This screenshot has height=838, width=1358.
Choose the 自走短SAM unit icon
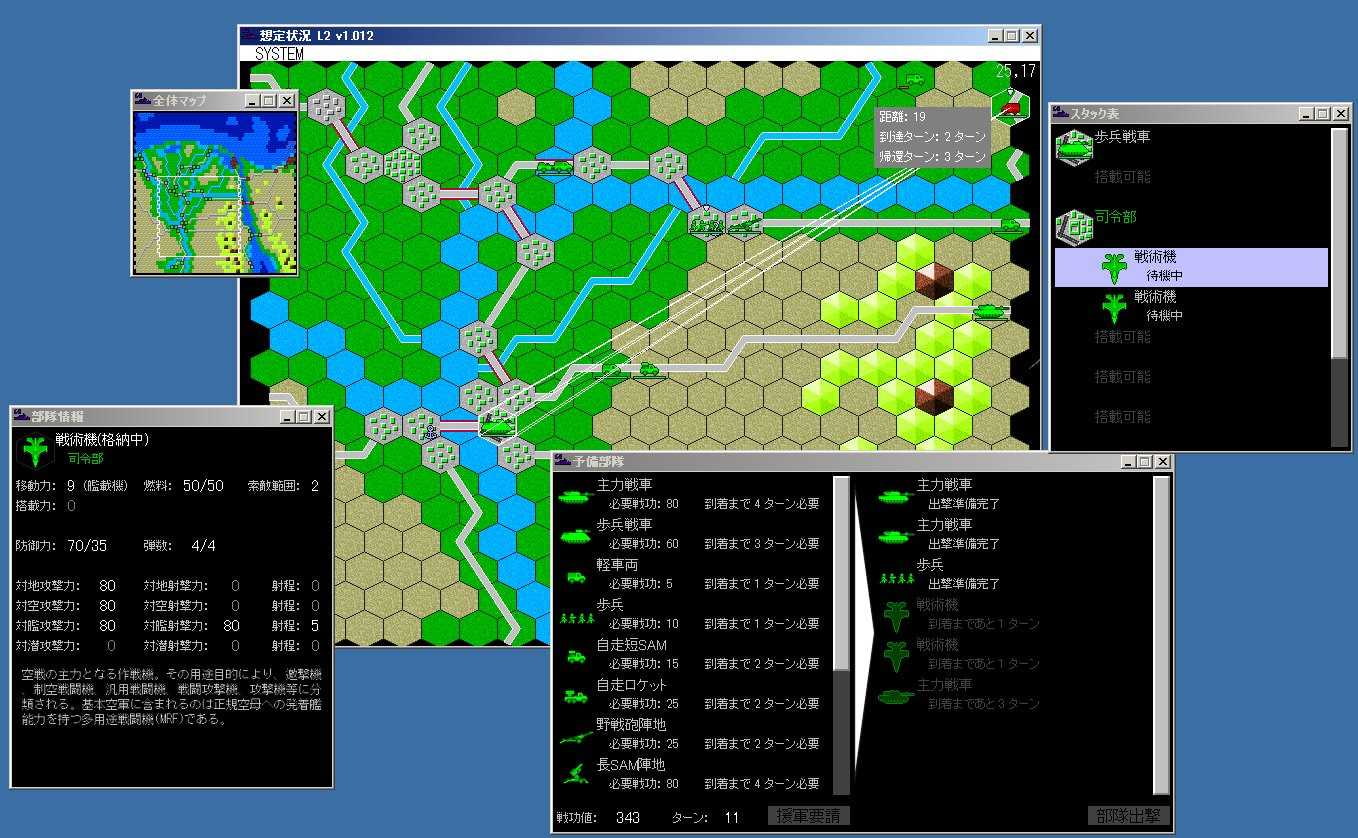pyautogui.click(x=575, y=656)
